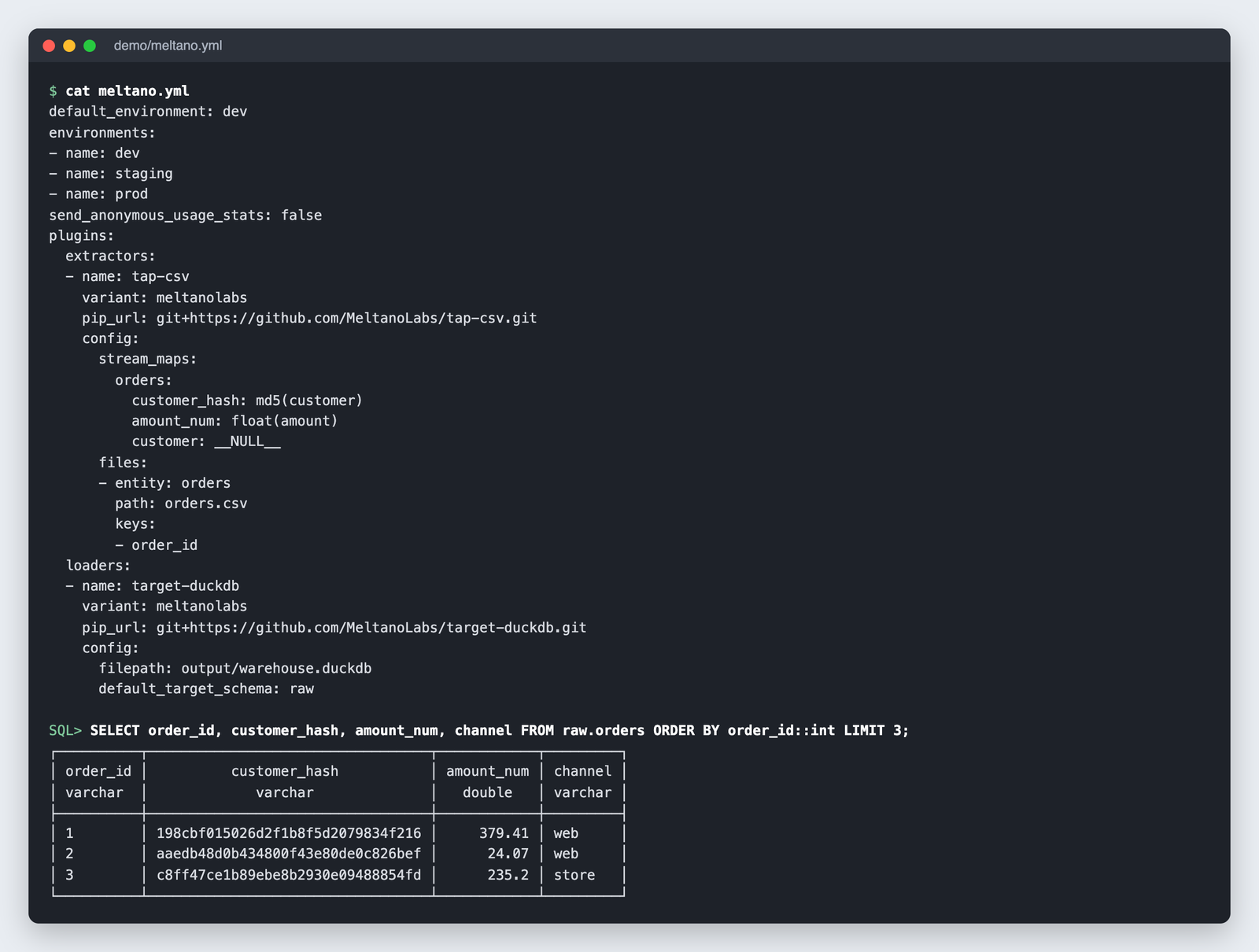Click the '- name: staging' line
The image size is (1259, 952).
coord(111,174)
